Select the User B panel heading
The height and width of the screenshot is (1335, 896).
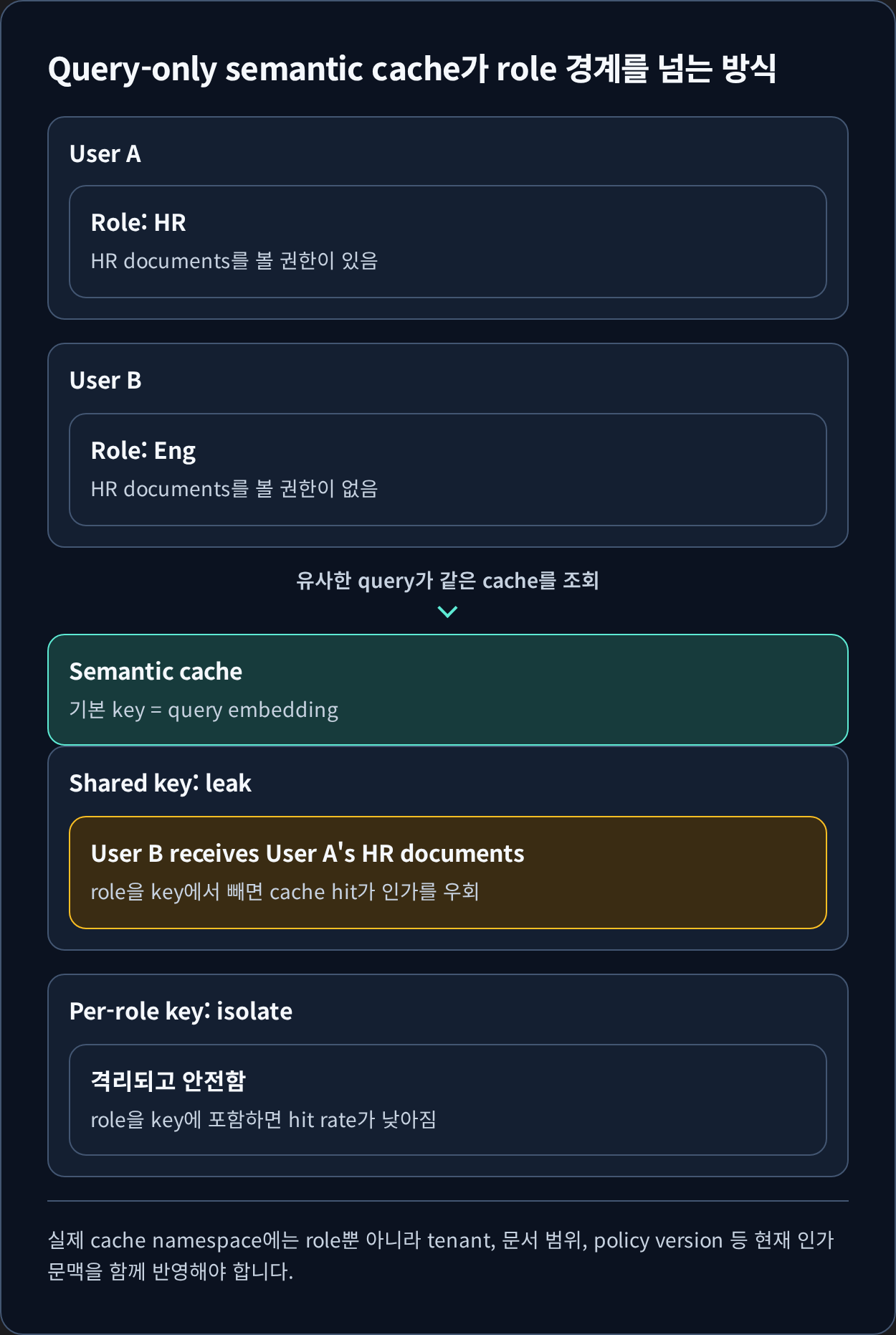point(105,381)
